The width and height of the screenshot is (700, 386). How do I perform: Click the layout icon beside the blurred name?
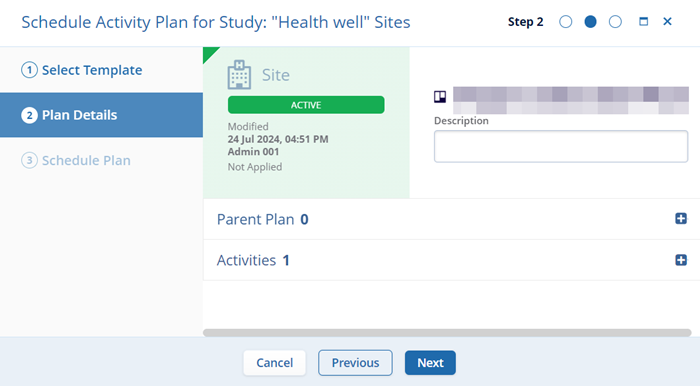point(440,97)
